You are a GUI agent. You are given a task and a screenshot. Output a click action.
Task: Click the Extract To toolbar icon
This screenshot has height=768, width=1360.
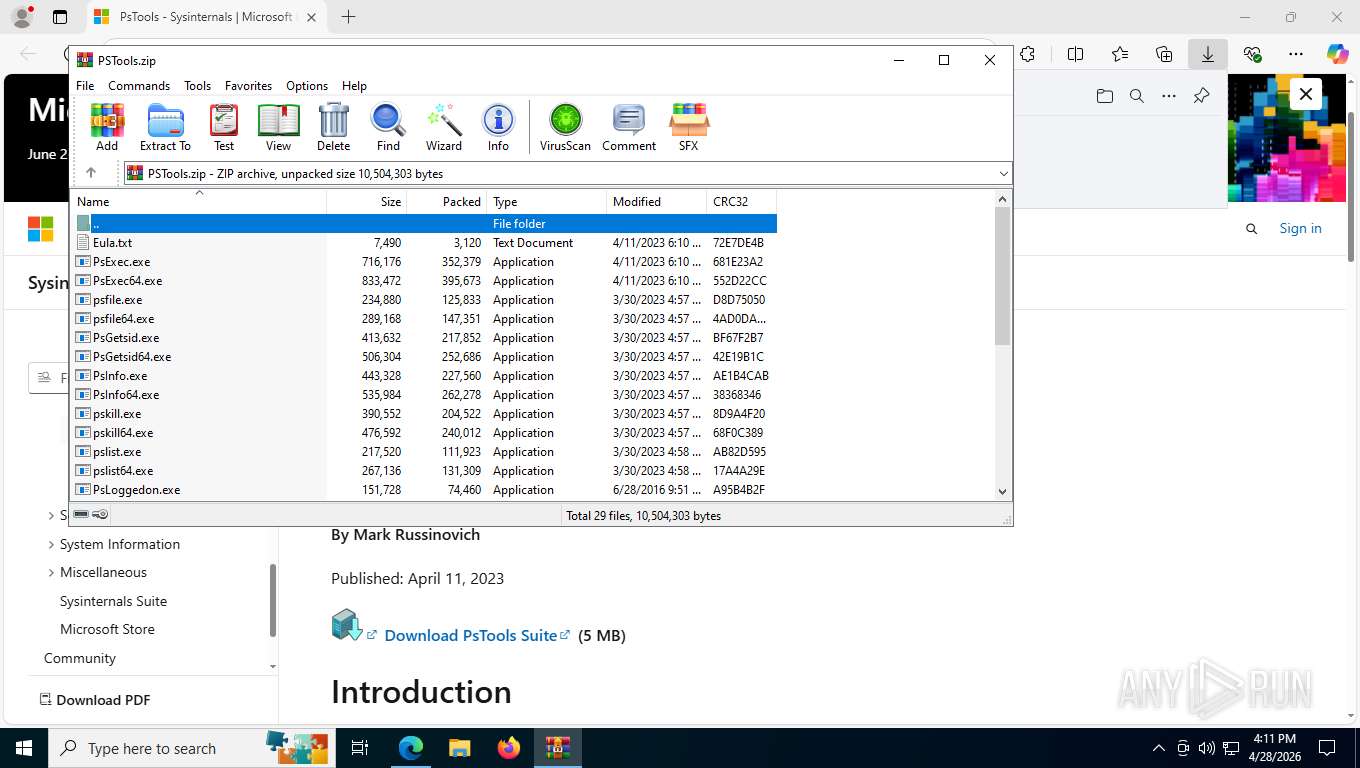click(165, 127)
